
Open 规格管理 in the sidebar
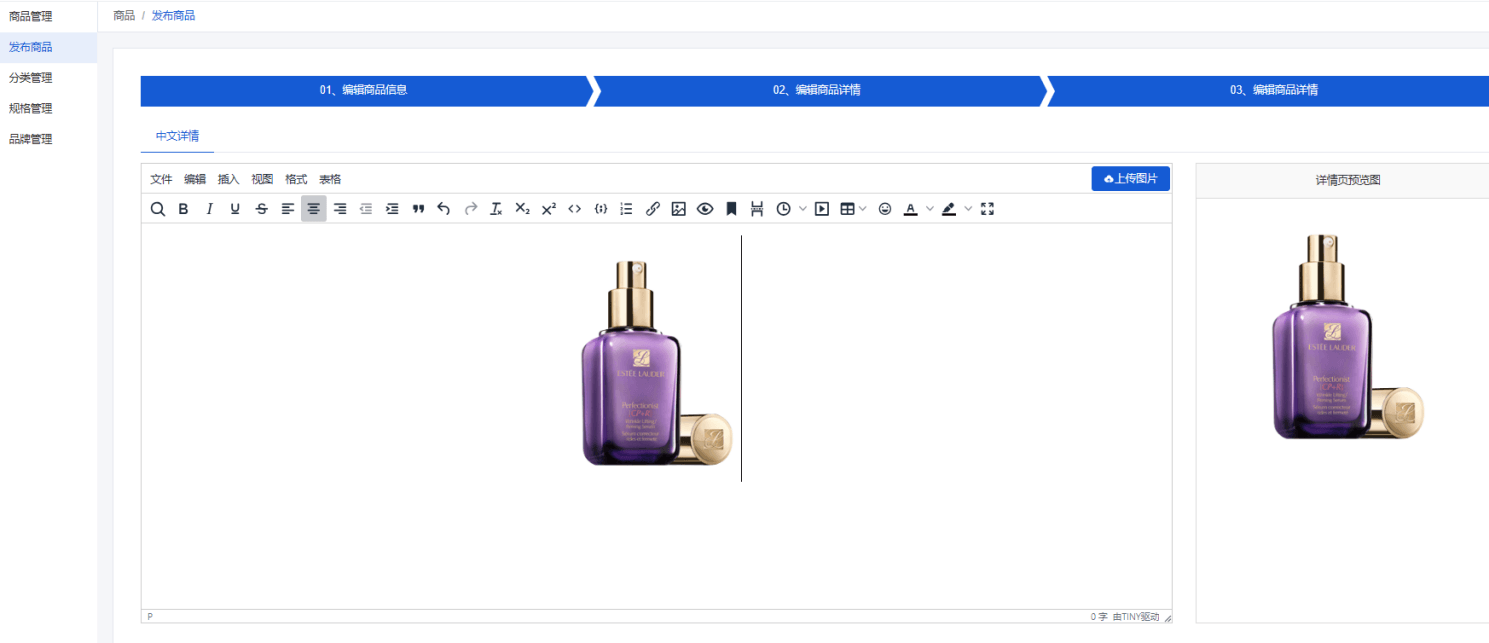coord(48,109)
